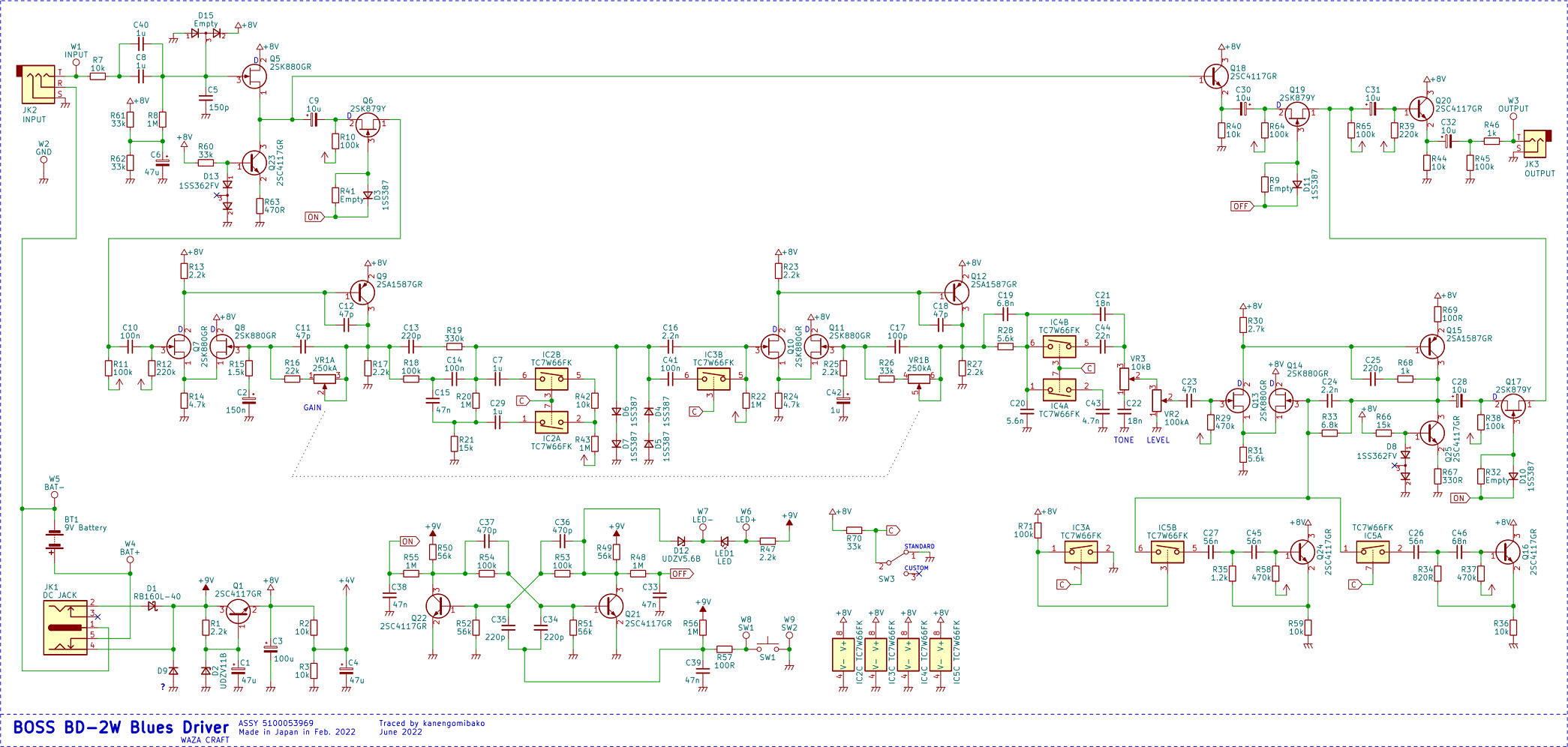
Task: Select the Q18 2SC4117GR transistor
Action: (x=1216, y=77)
